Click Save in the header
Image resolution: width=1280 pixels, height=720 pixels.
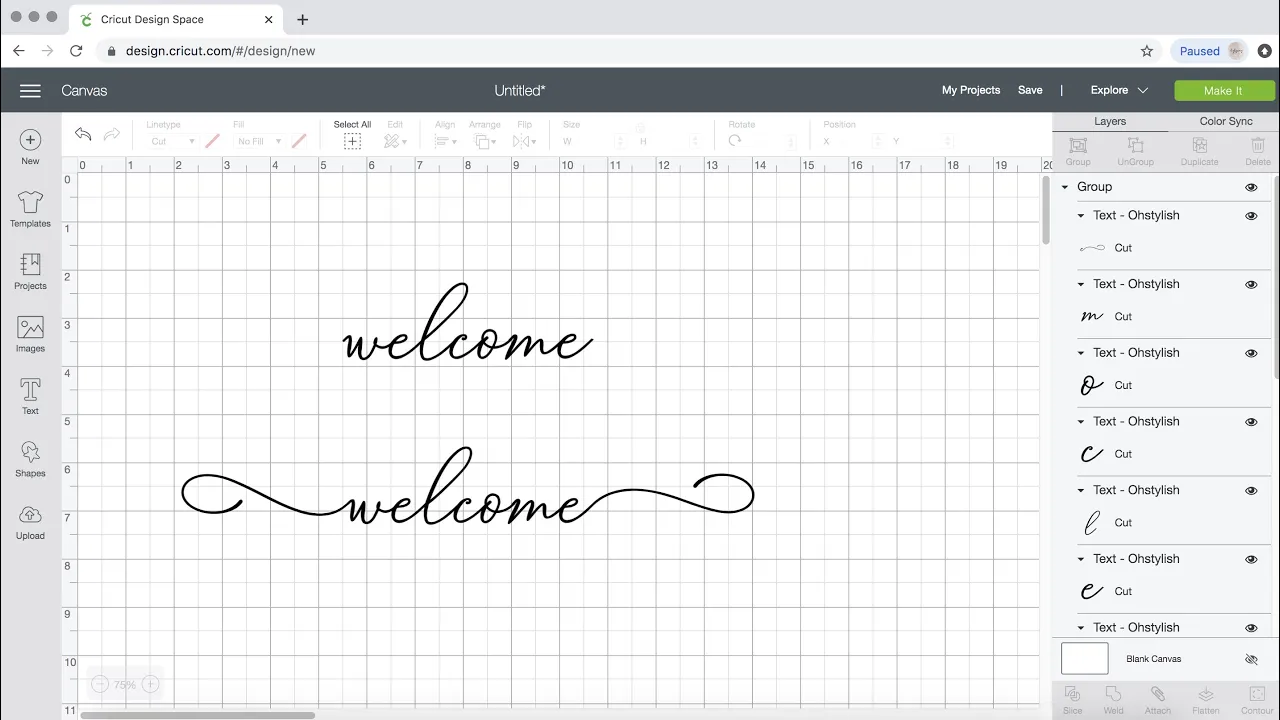1030,90
